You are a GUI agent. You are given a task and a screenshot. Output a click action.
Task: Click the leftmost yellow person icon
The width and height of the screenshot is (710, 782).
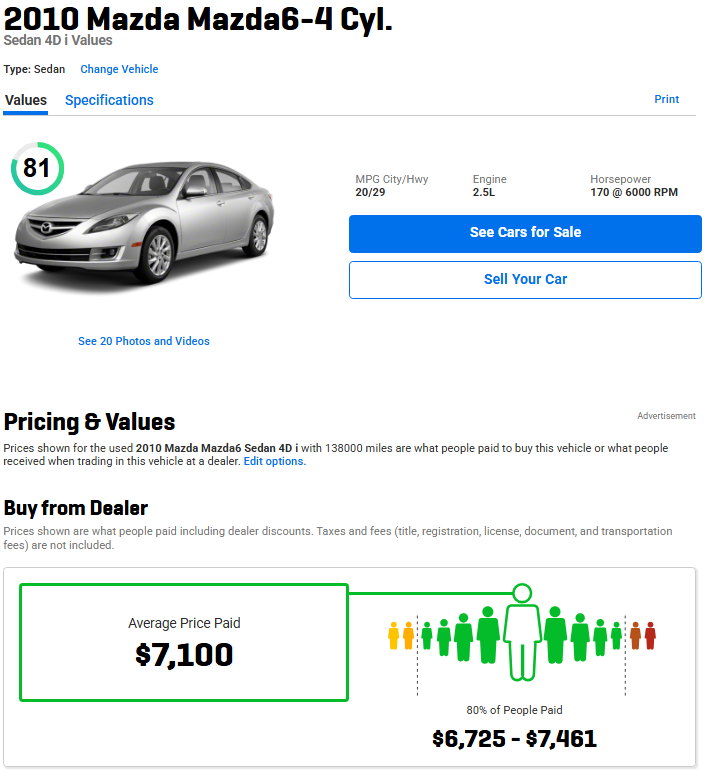pyautogui.click(x=394, y=635)
